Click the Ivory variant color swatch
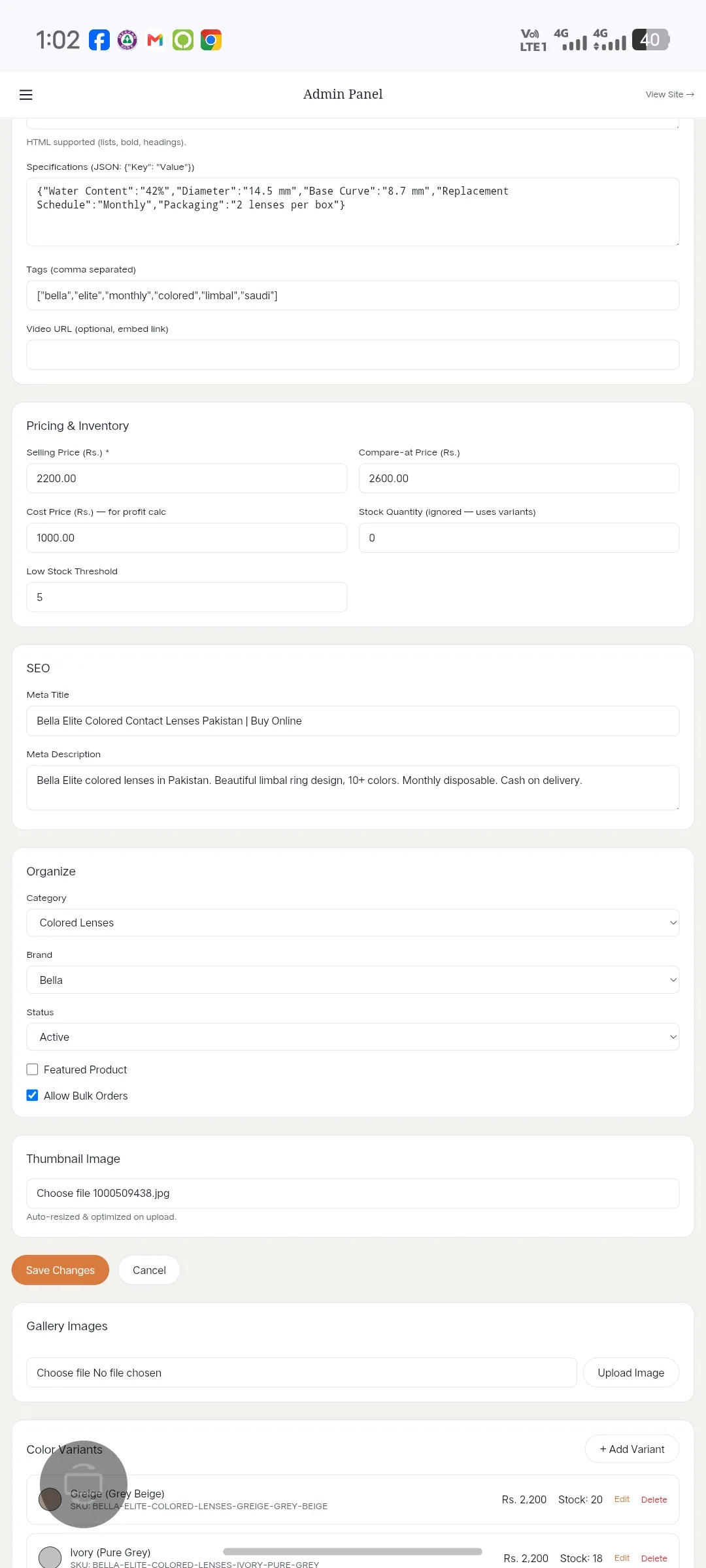The image size is (706, 1568). coord(50,1558)
